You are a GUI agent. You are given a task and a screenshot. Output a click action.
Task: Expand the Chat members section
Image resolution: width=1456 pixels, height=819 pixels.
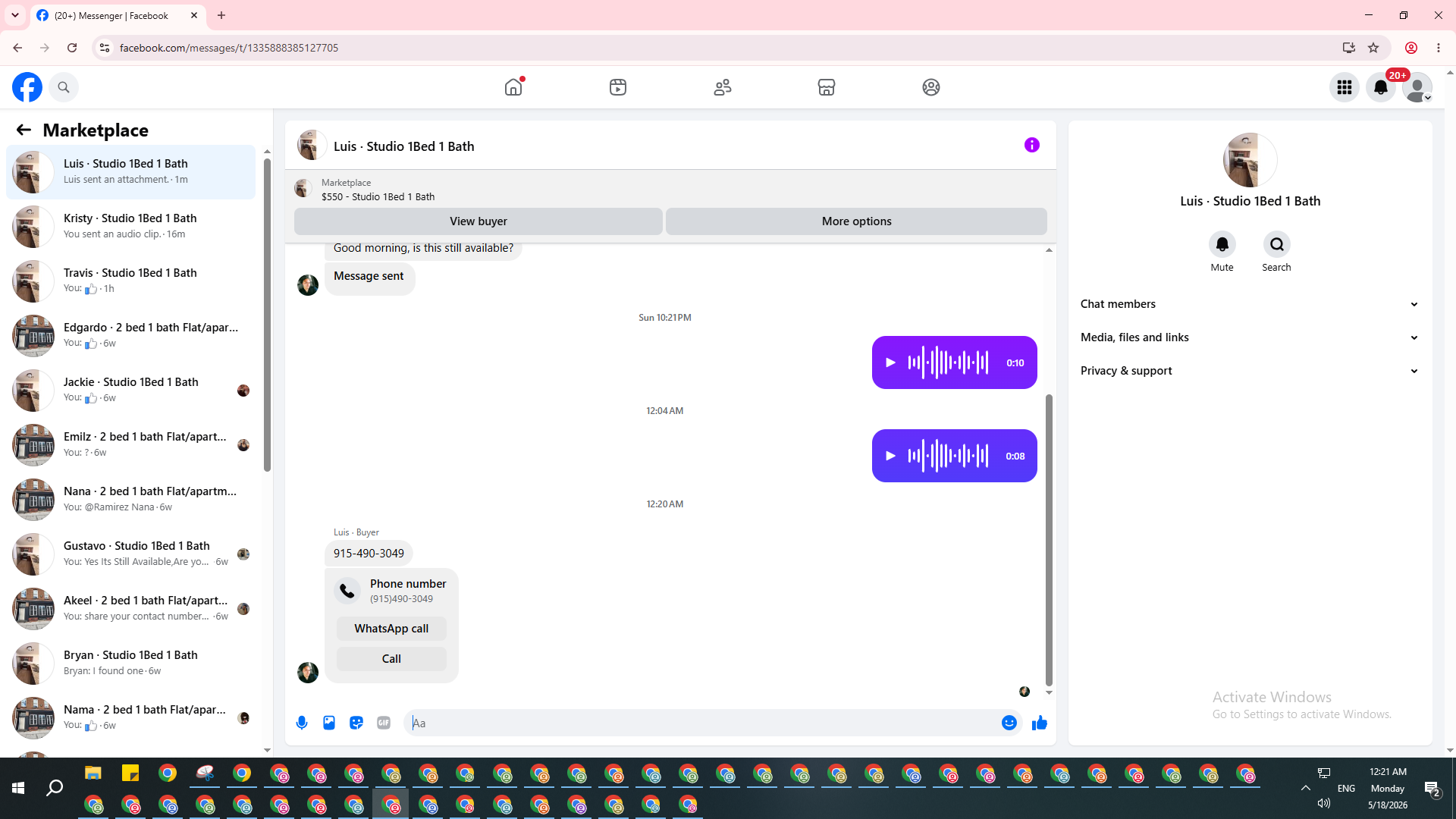click(x=1250, y=304)
